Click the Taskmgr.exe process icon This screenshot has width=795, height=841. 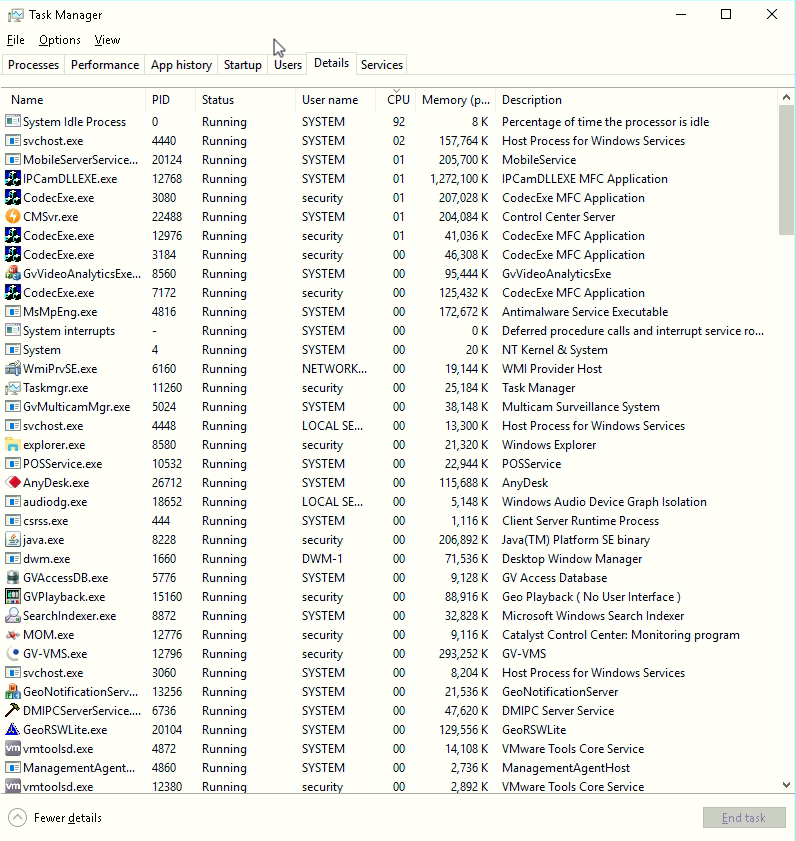pos(13,388)
